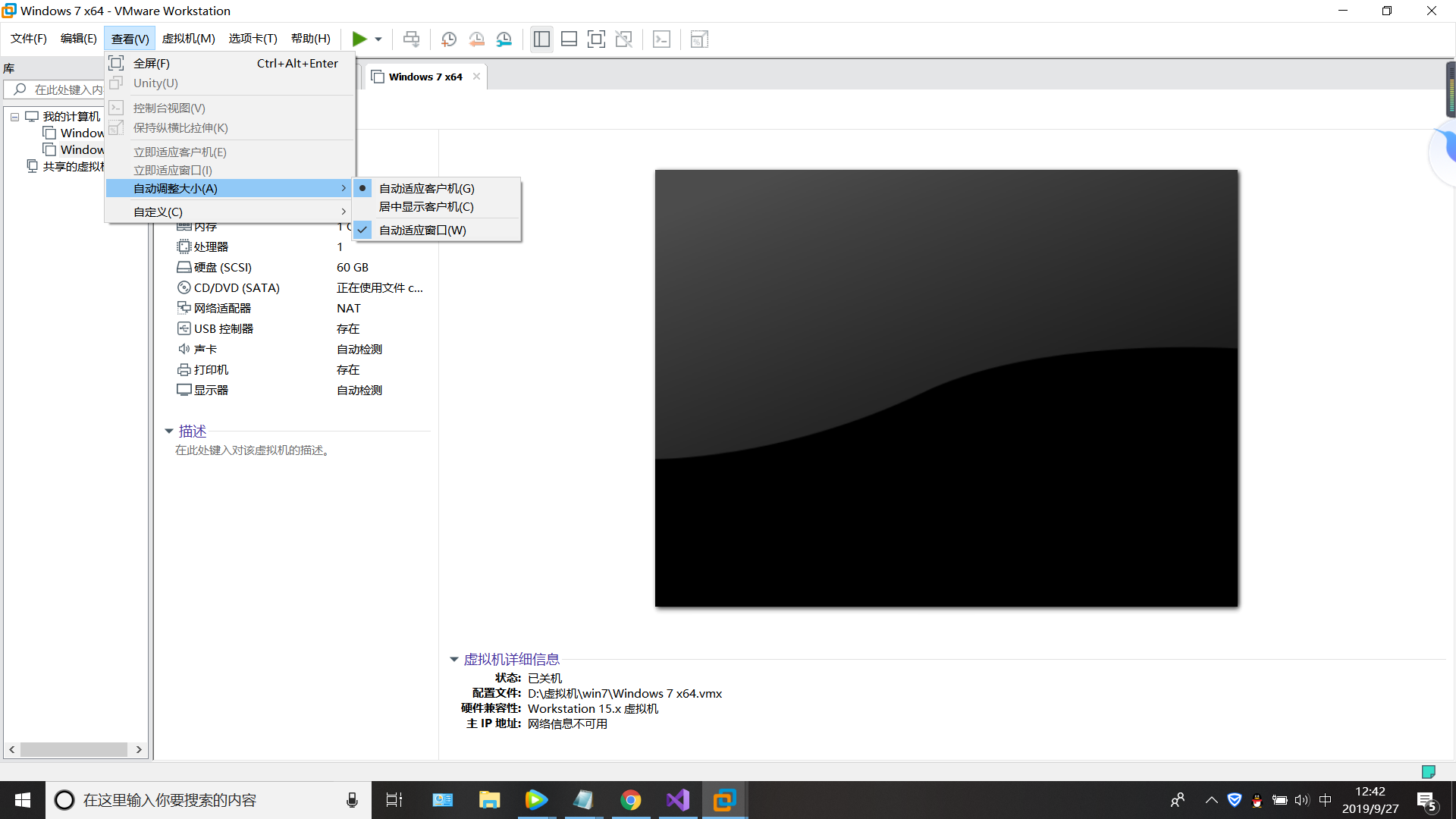The width and height of the screenshot is (1456, 819).
Task: Open File Explorer from taskbar
Action: point(489,800)
